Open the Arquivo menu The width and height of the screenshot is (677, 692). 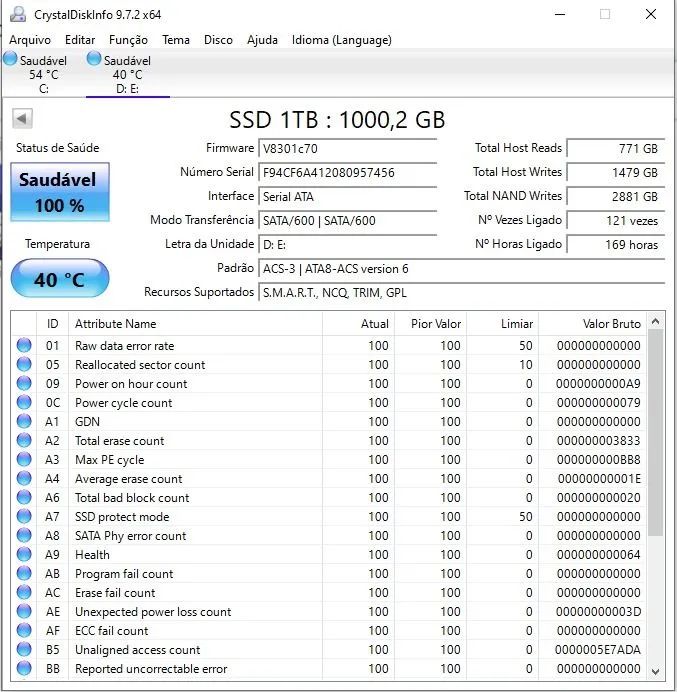coord(30,40)
